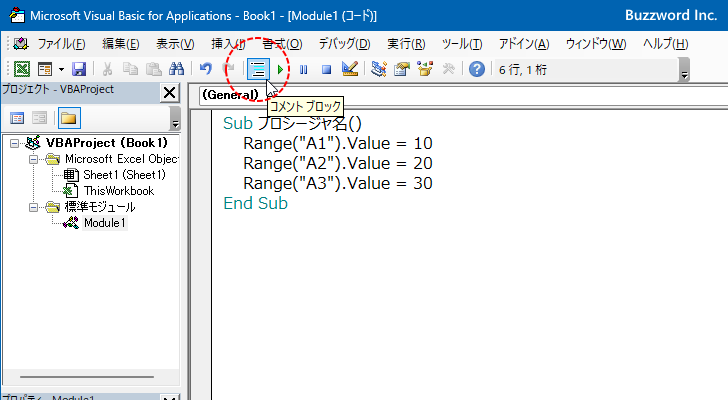Open the デバッグ(D) menu

(344, 44)
